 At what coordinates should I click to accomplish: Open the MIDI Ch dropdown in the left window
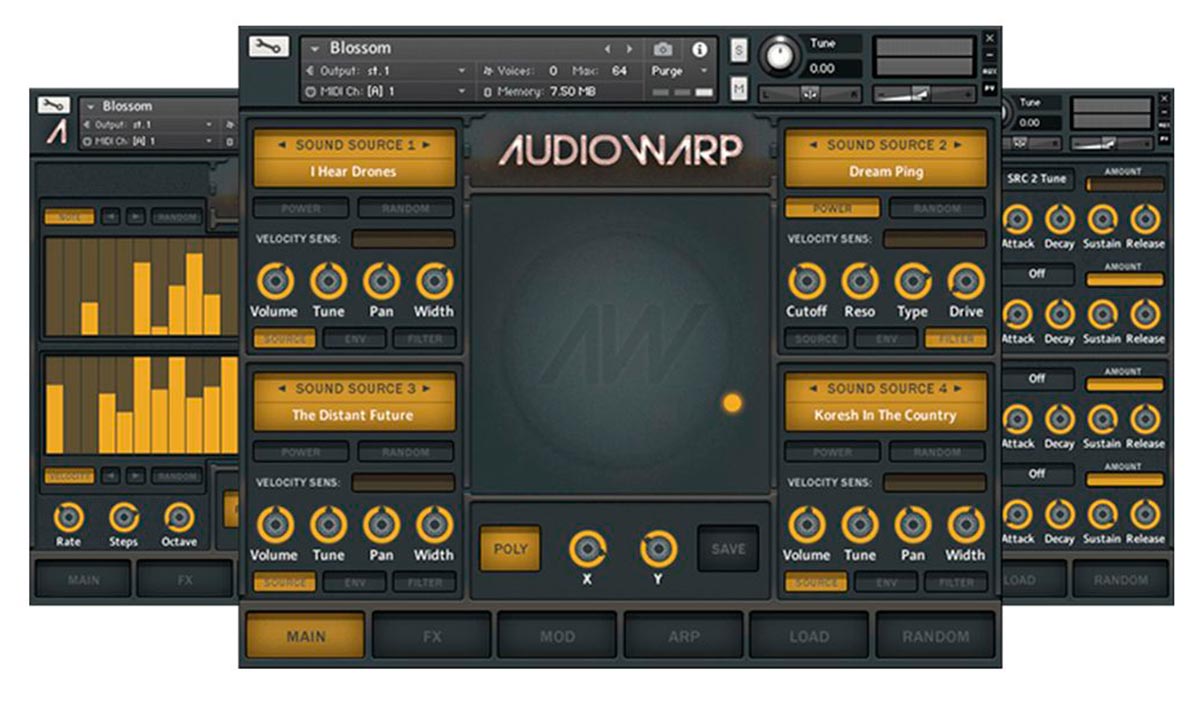[x=210, y=141]
